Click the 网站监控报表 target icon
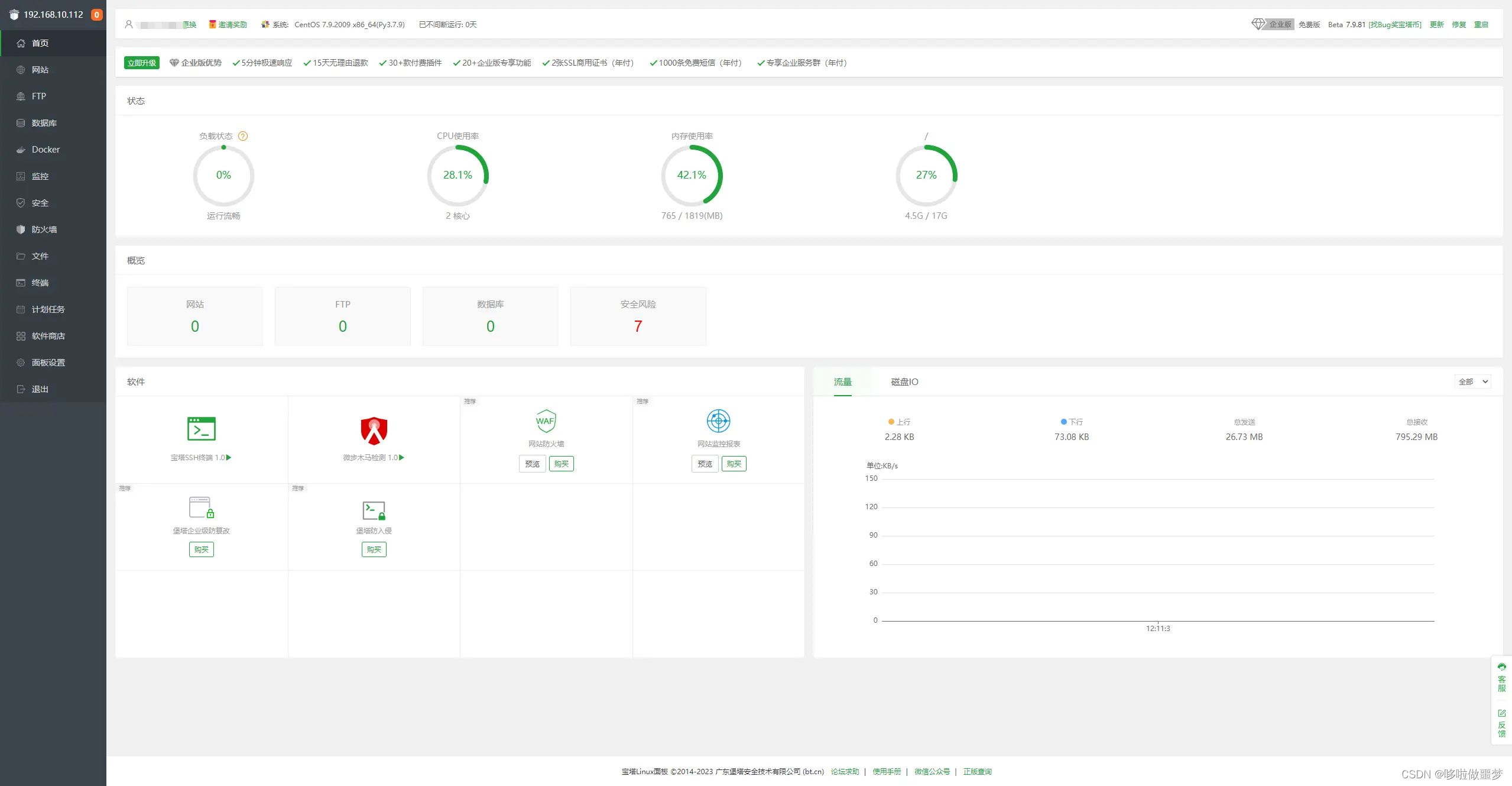 718,421
